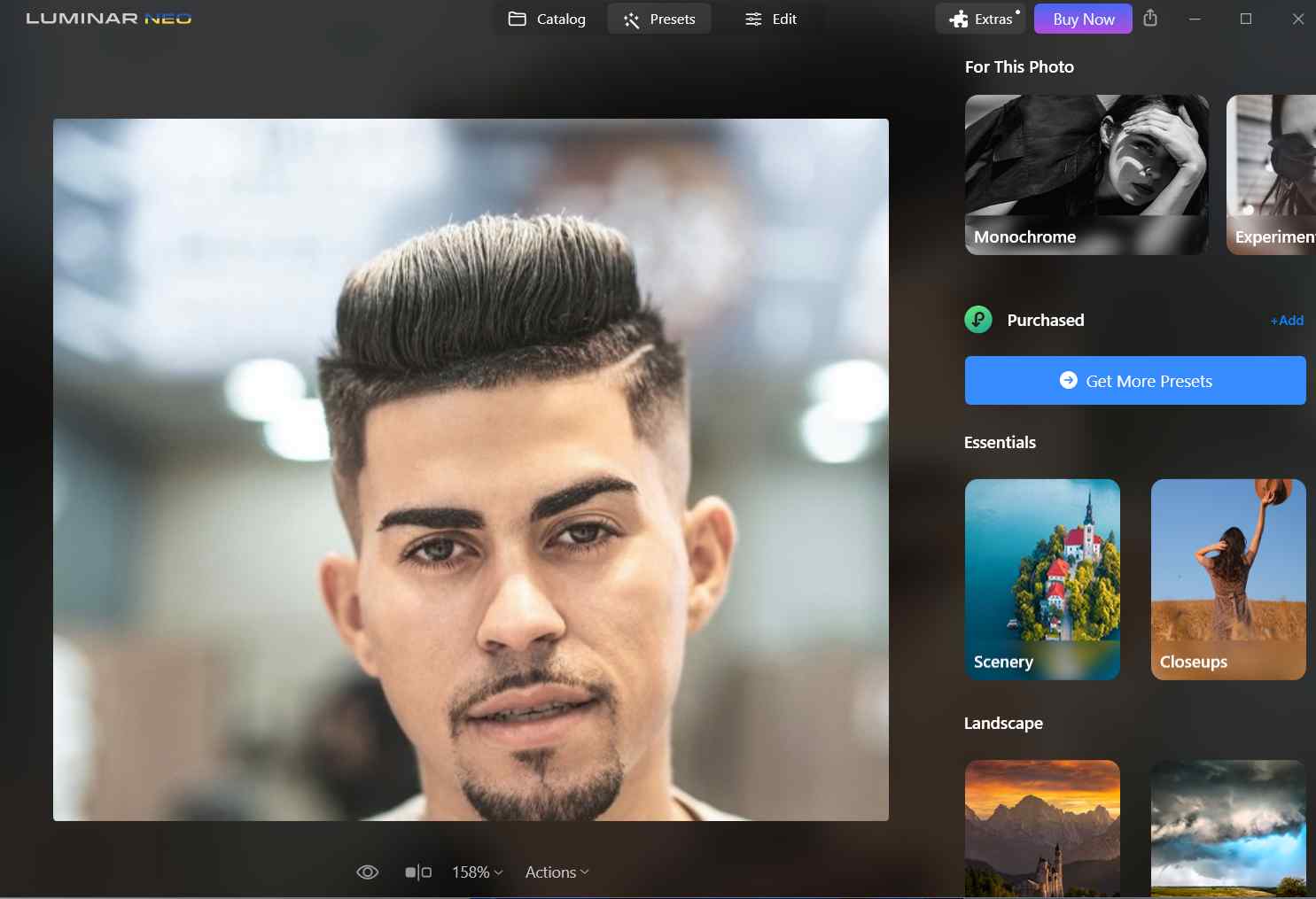Screen dimensions: 1316x899
Task: Click the share/export icon in titlebar
Action: pyautogui.click(x=1150, y=19)
